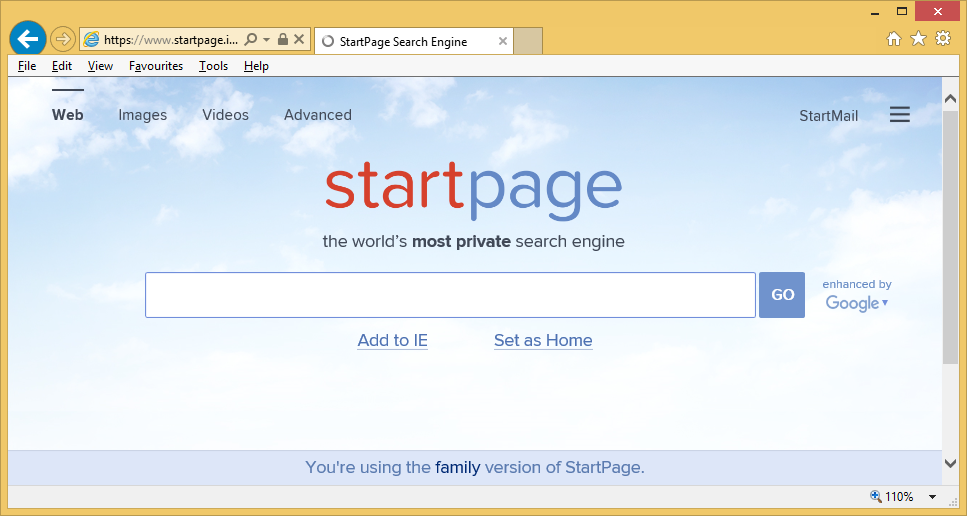The image size is (967, 516).
Task: Click the scrollbar up arrow
Action: (x=950, y=98)
